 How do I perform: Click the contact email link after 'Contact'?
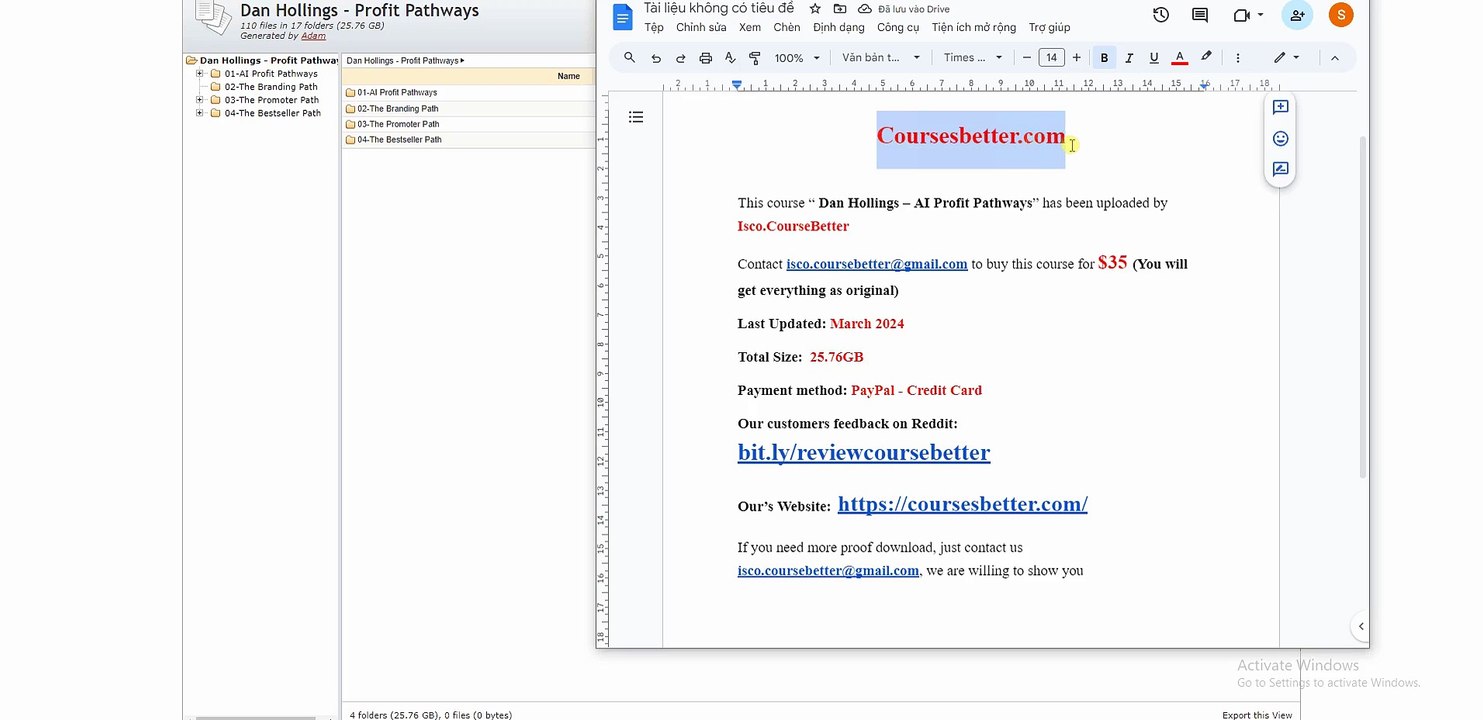877,264
